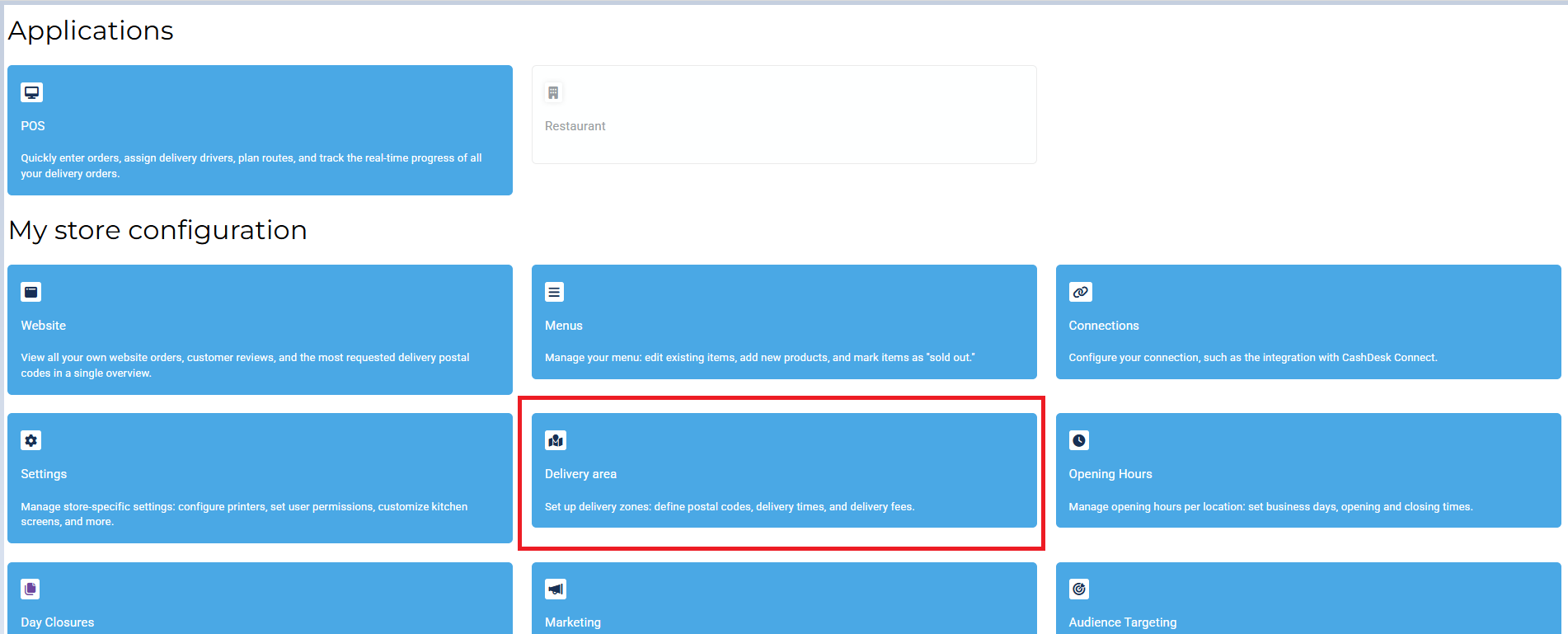This screenshot has height=634, width=1568.
Task: Click the Opening Hours clock icon
Action: coord(1079,440)
